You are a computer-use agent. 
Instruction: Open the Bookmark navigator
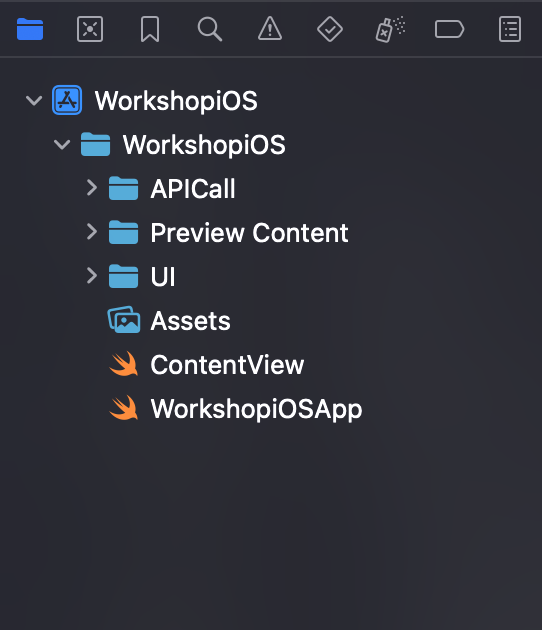[x=150, y=29]
